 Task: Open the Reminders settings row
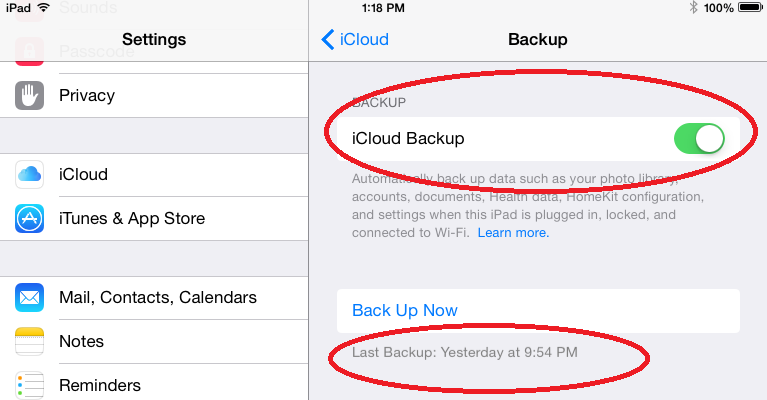point(100,385)
